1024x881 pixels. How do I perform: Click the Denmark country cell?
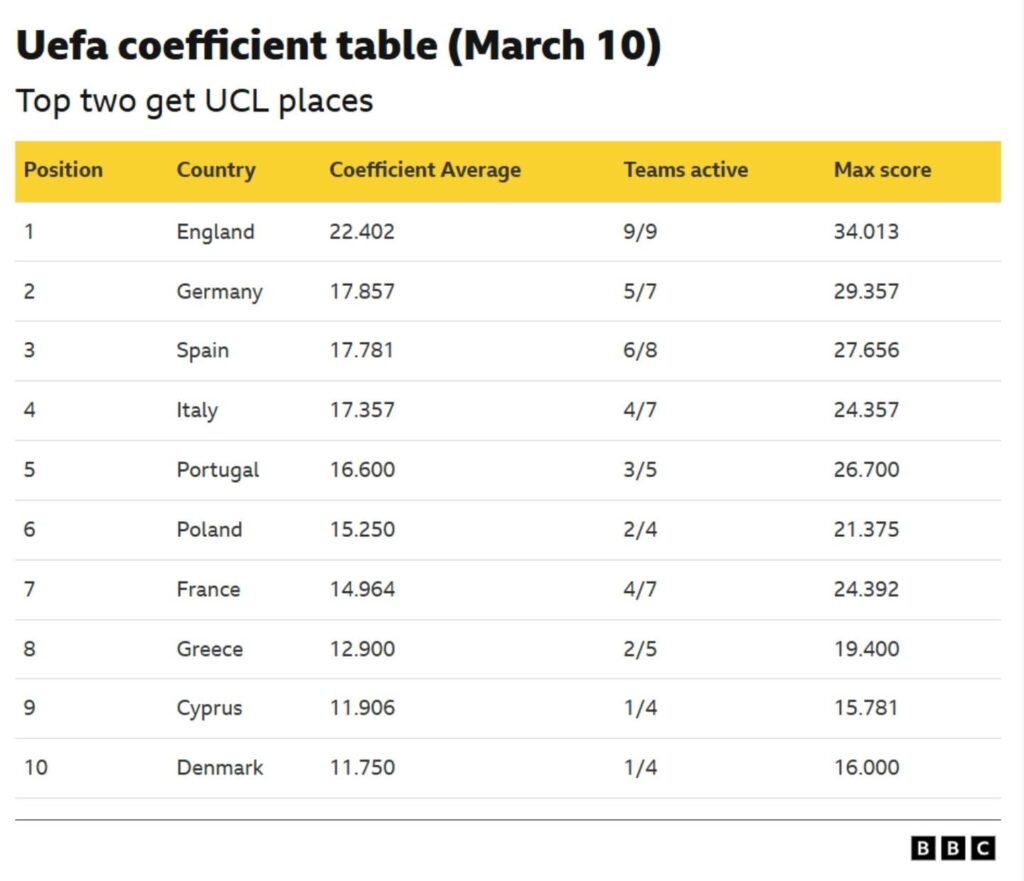coord(220,768)
